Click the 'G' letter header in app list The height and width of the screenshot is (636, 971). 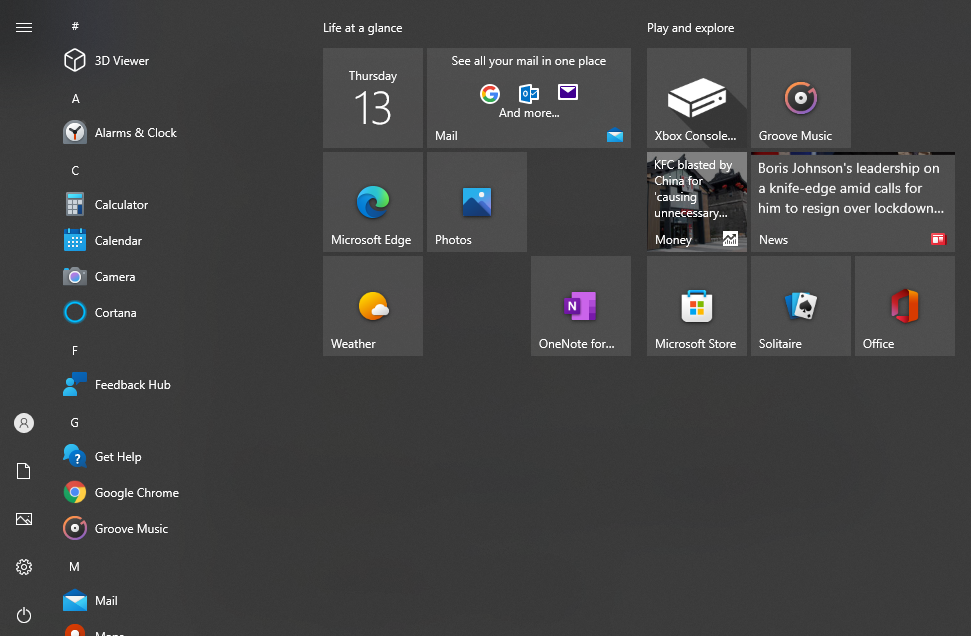click(x=74, y=422)
